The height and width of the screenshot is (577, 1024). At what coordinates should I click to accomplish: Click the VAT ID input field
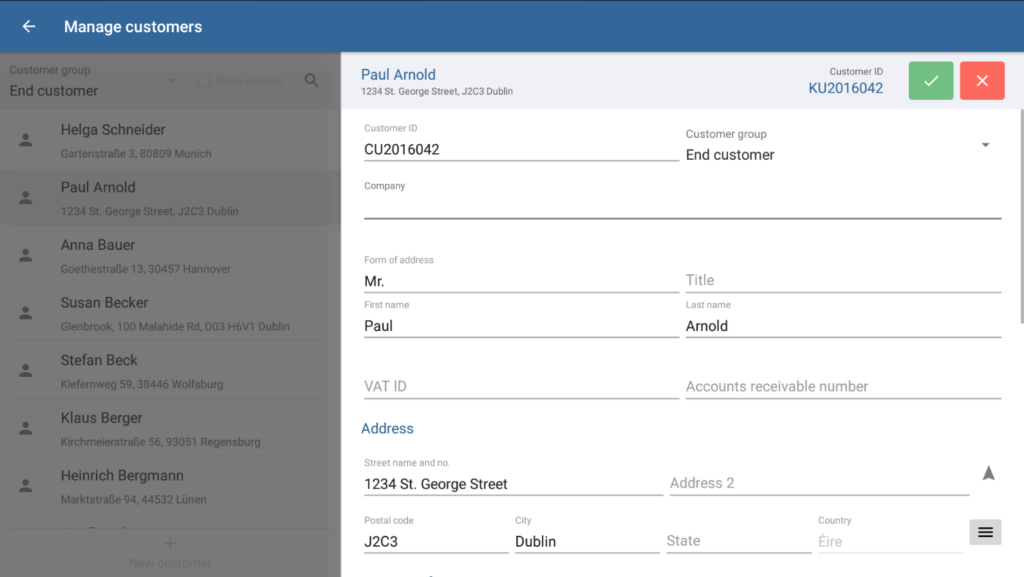click(520, 387)
